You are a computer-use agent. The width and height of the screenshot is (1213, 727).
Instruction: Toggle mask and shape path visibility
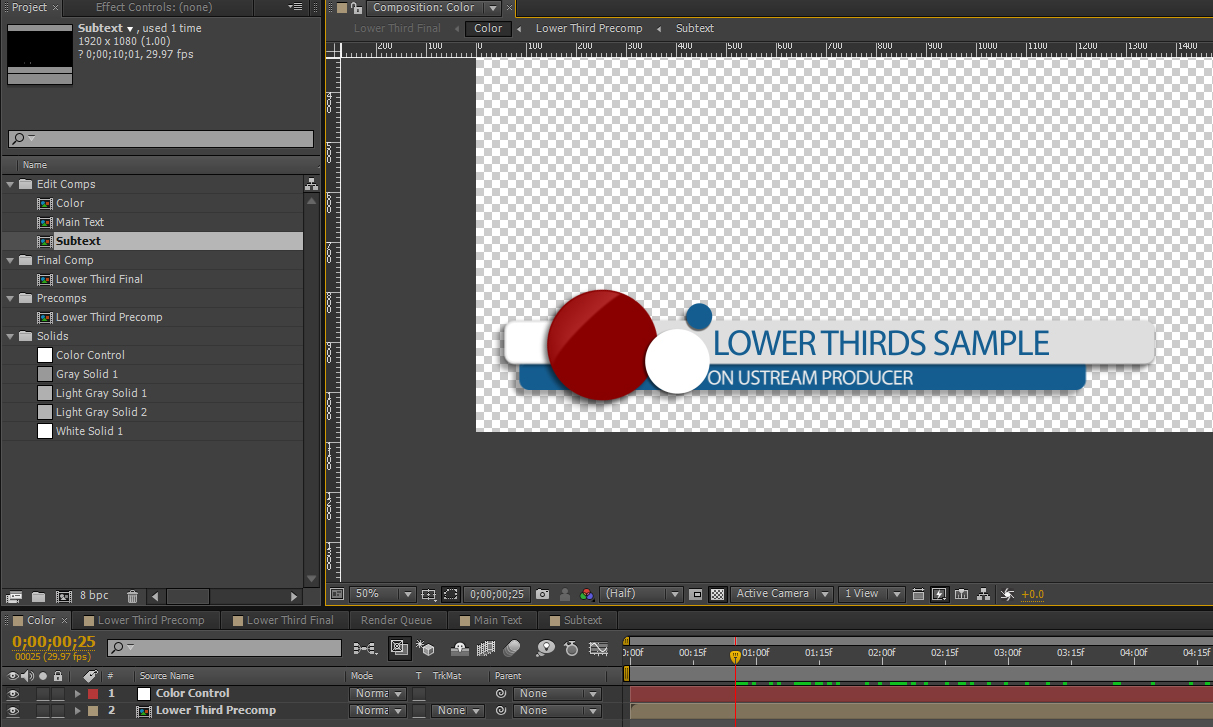[x=451, y=594]
